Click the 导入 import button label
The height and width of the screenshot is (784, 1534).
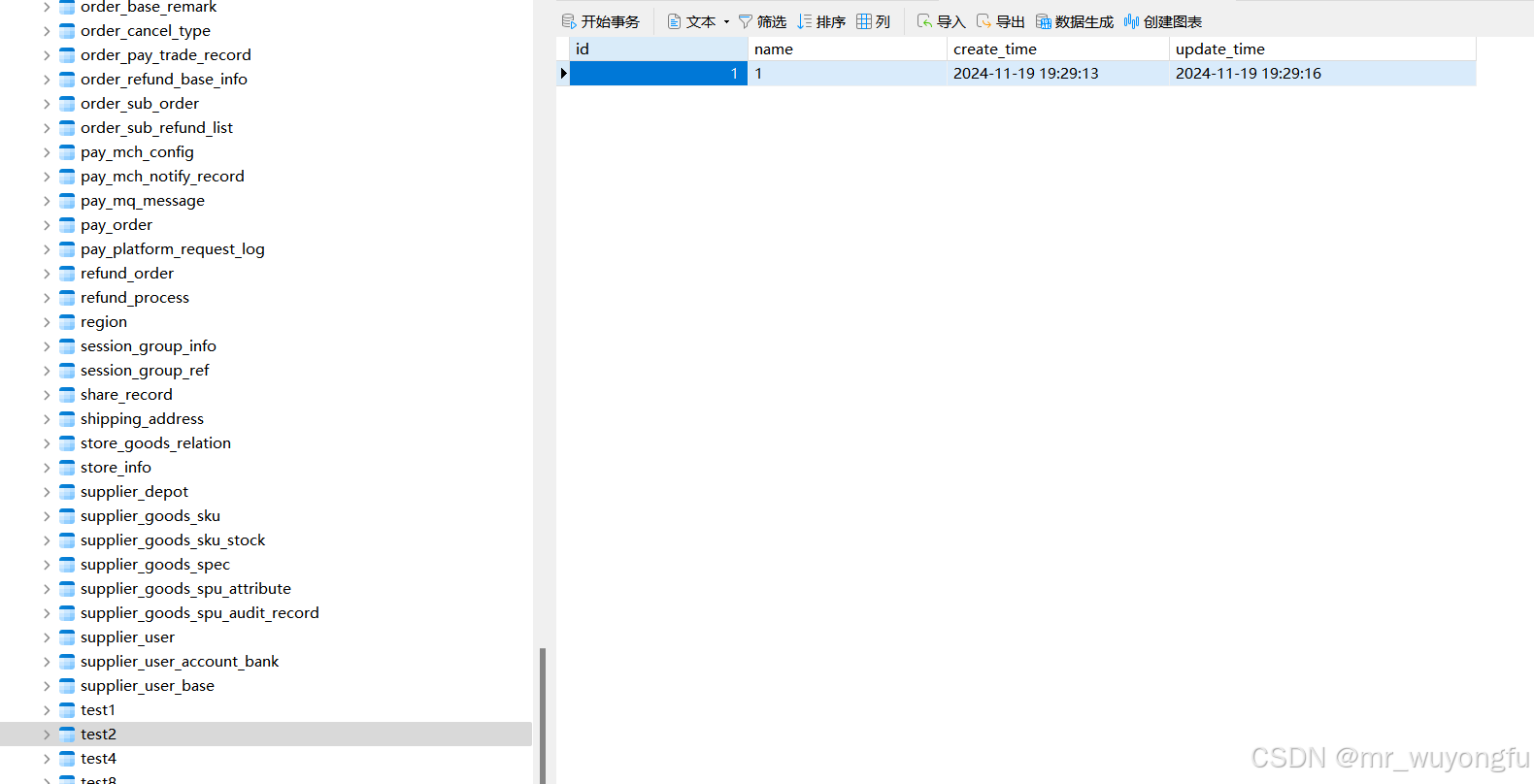click(951, 21)
